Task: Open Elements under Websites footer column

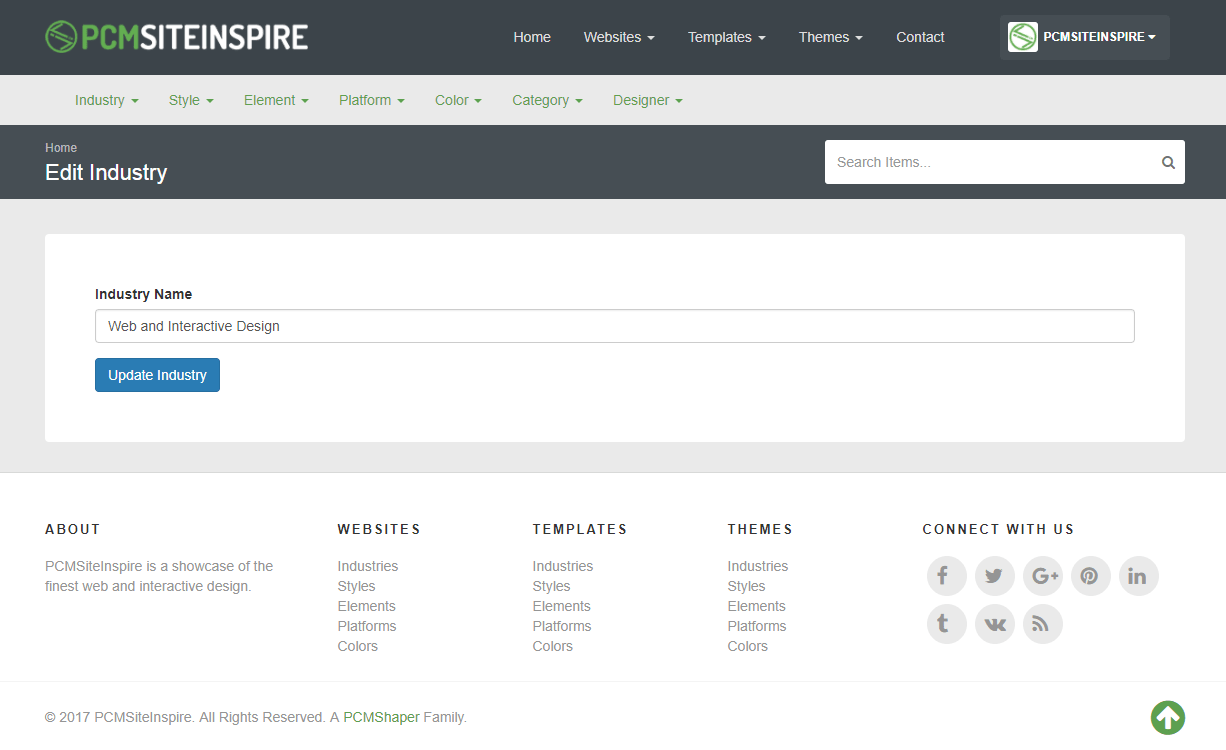Action: (367, 606)
